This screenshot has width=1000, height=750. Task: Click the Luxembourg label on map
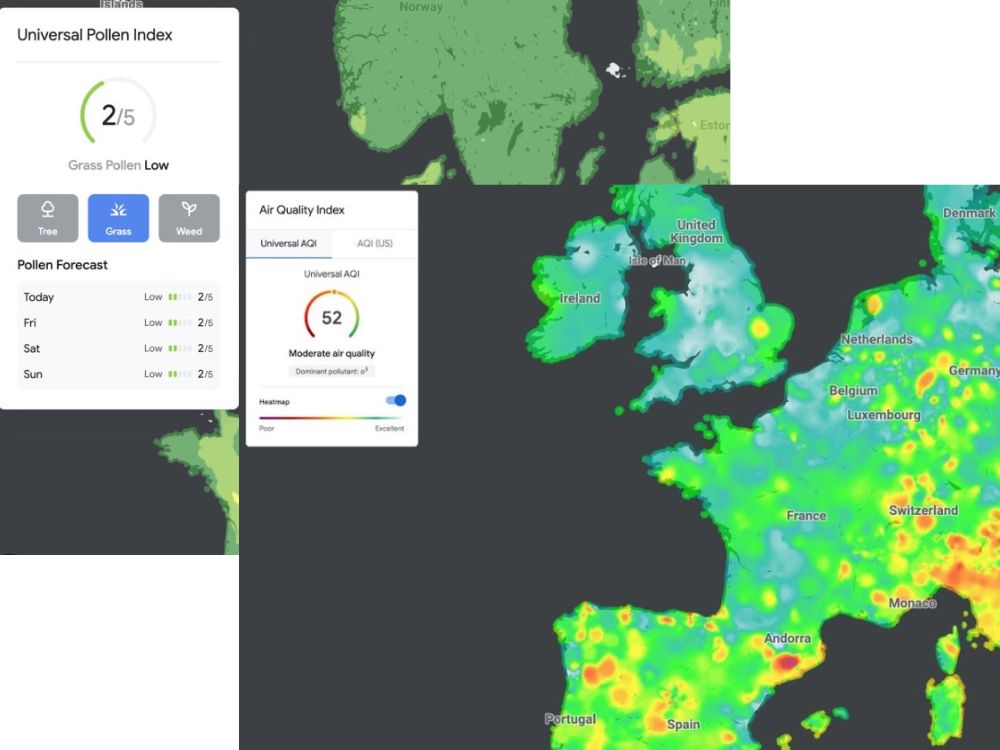[884, 415]
